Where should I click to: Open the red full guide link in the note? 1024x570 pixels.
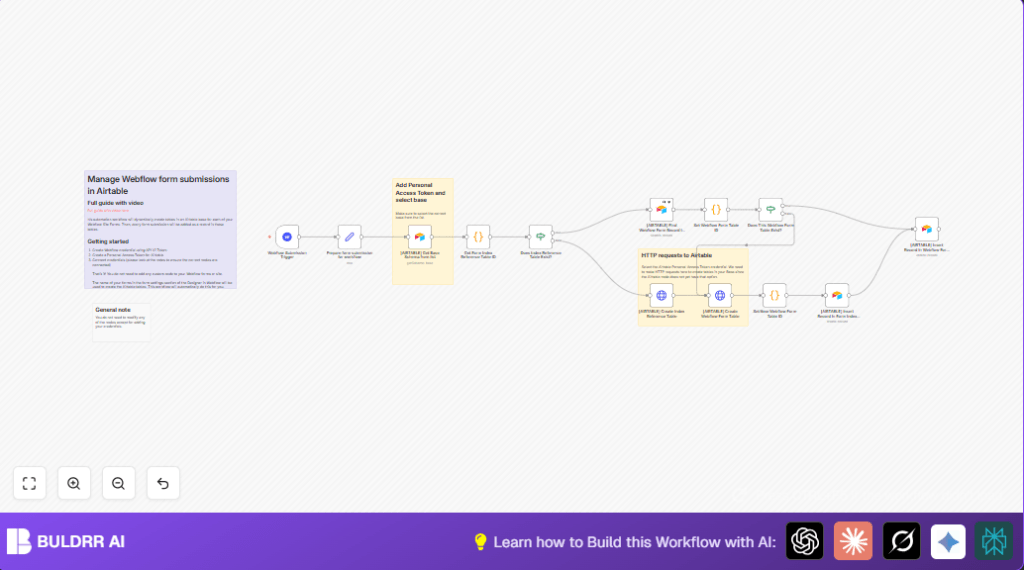point(108,211)
